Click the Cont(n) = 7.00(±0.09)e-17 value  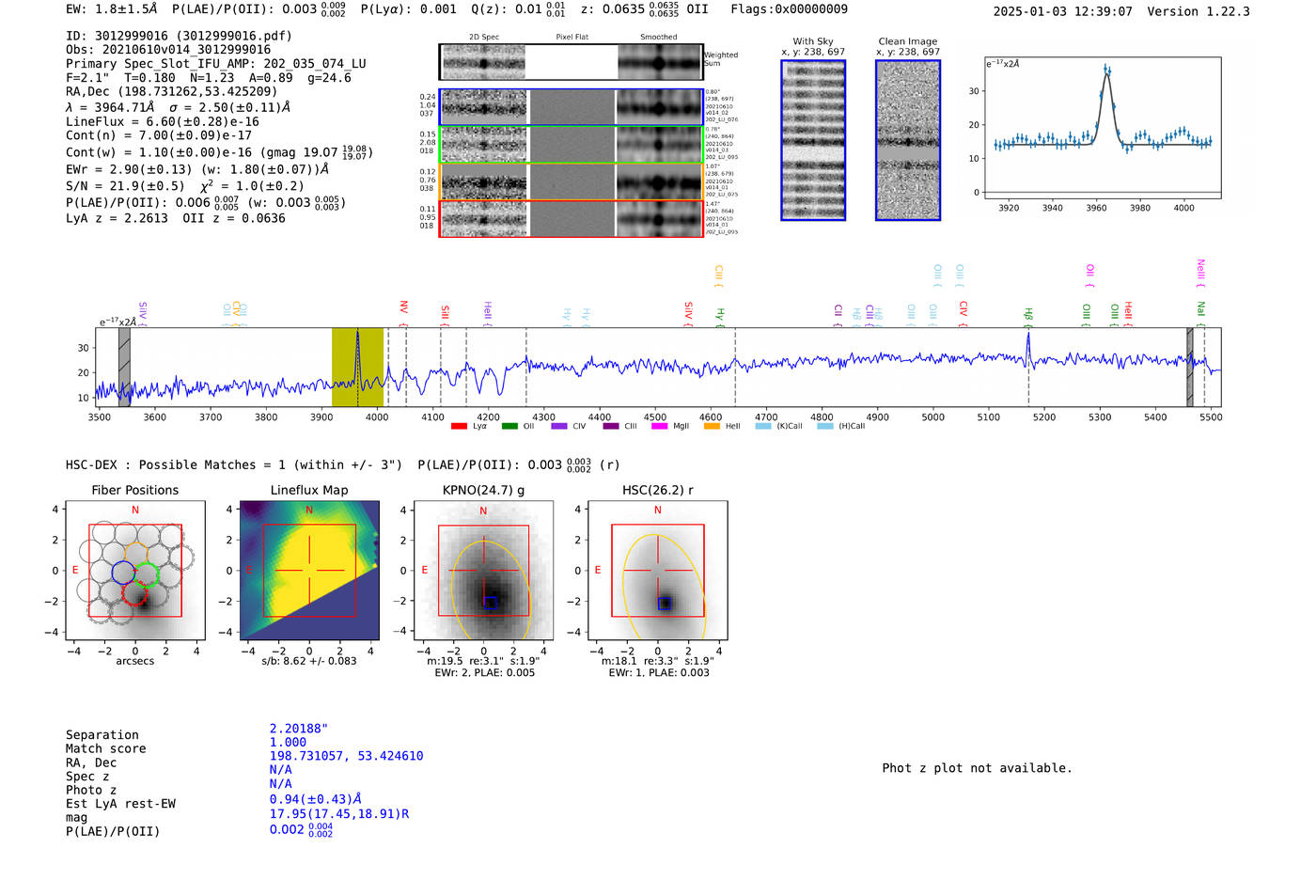tap(159, 135)
